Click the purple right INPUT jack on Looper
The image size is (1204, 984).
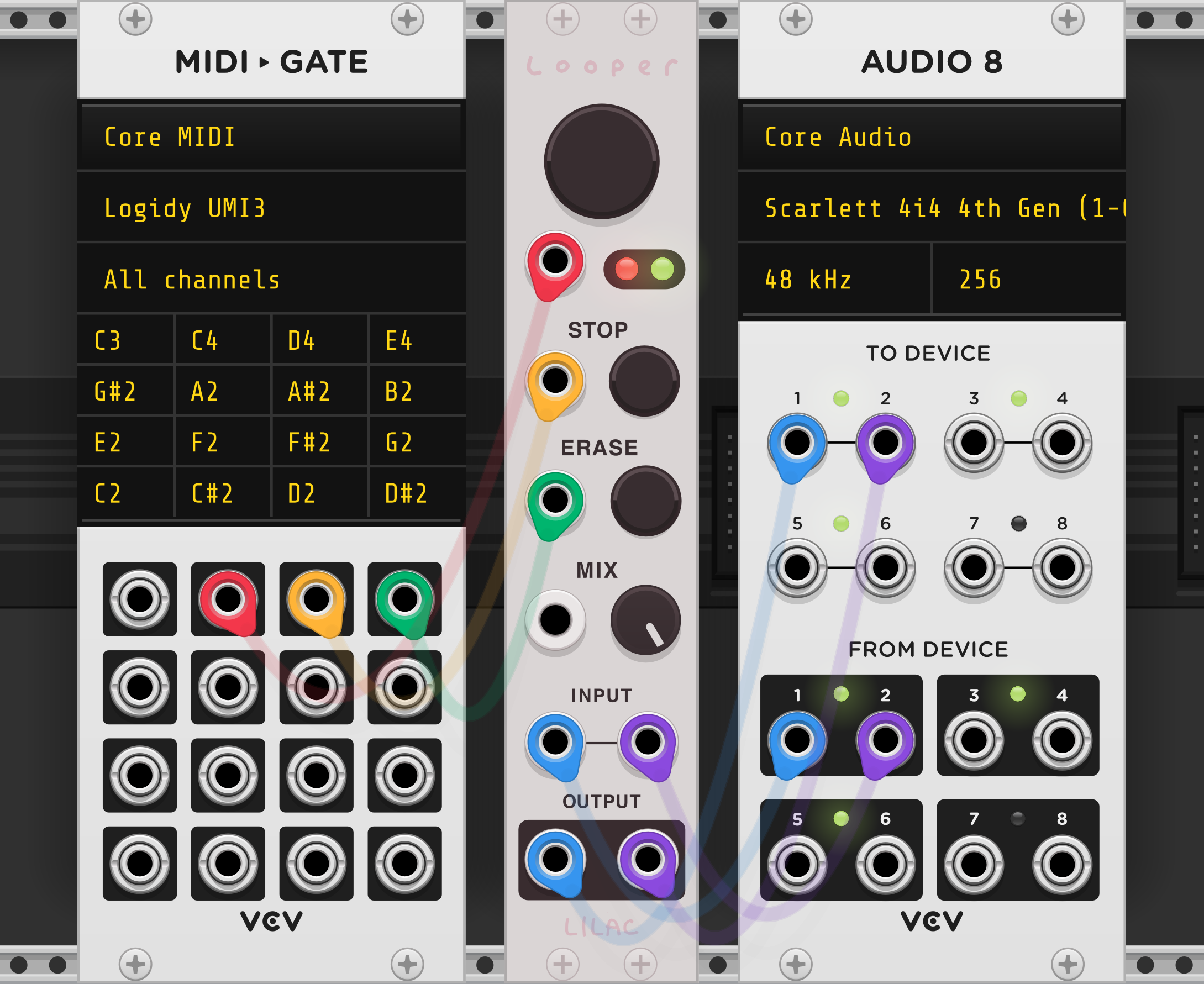(648, 741)
